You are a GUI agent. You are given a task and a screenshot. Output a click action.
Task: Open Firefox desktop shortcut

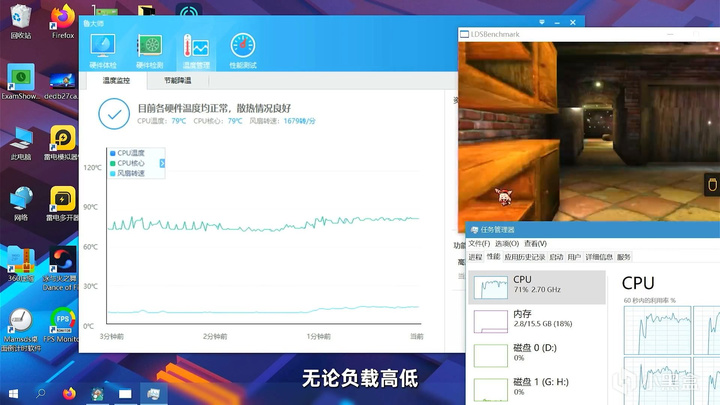[63, 22]
